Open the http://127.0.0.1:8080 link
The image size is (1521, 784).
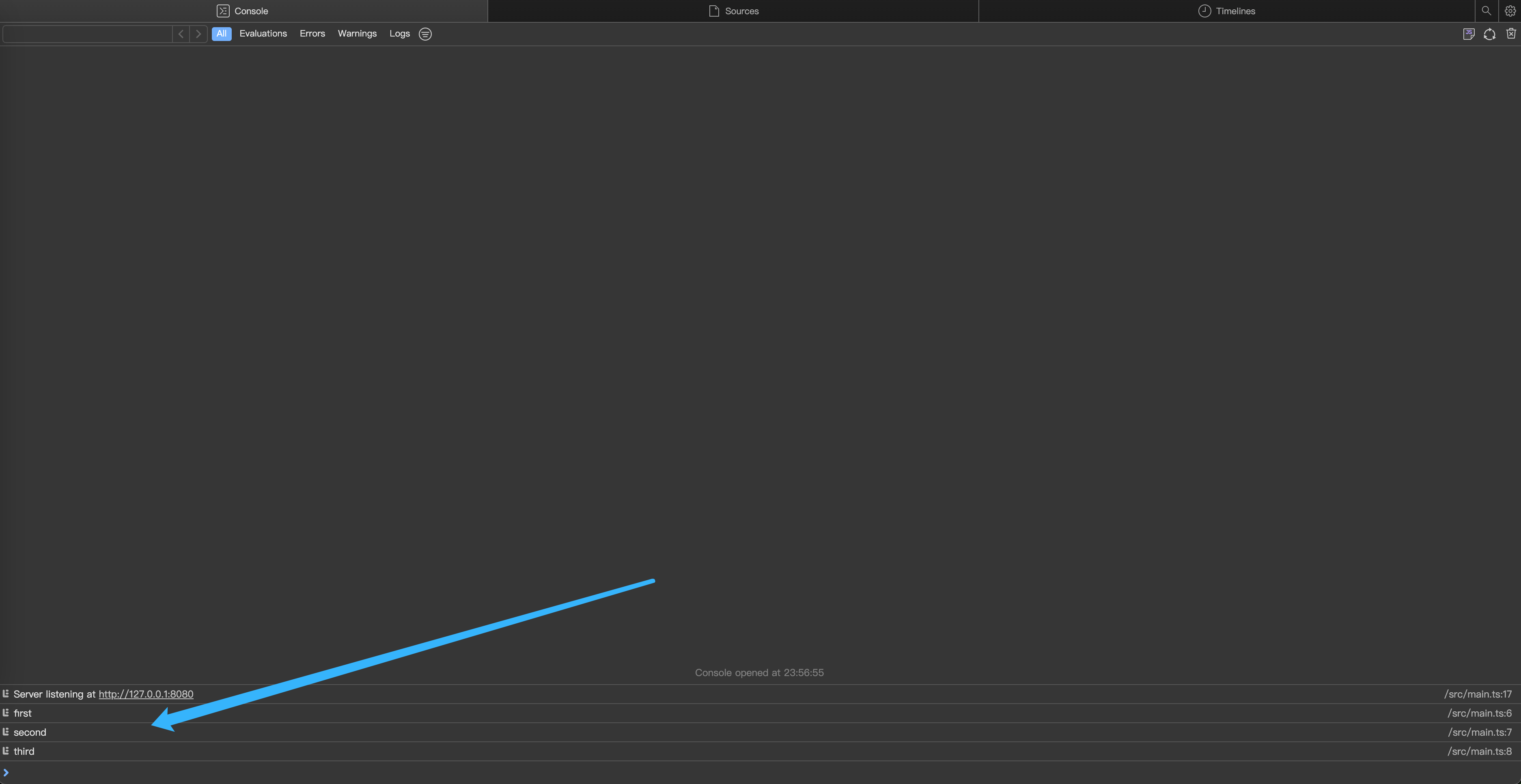click(x=146, y=694)
